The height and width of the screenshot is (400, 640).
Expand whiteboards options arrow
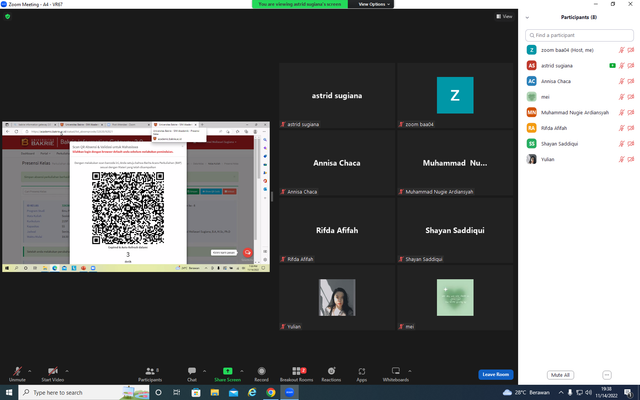(410, 371)
